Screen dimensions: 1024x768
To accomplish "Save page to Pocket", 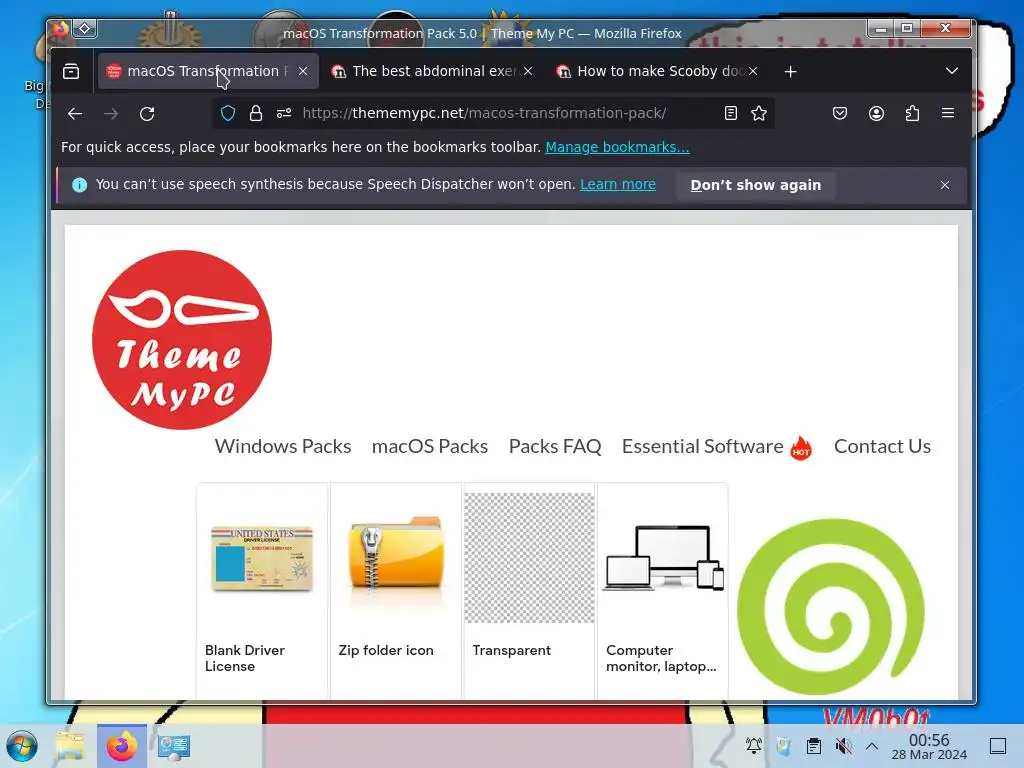I will pos(840,113).
